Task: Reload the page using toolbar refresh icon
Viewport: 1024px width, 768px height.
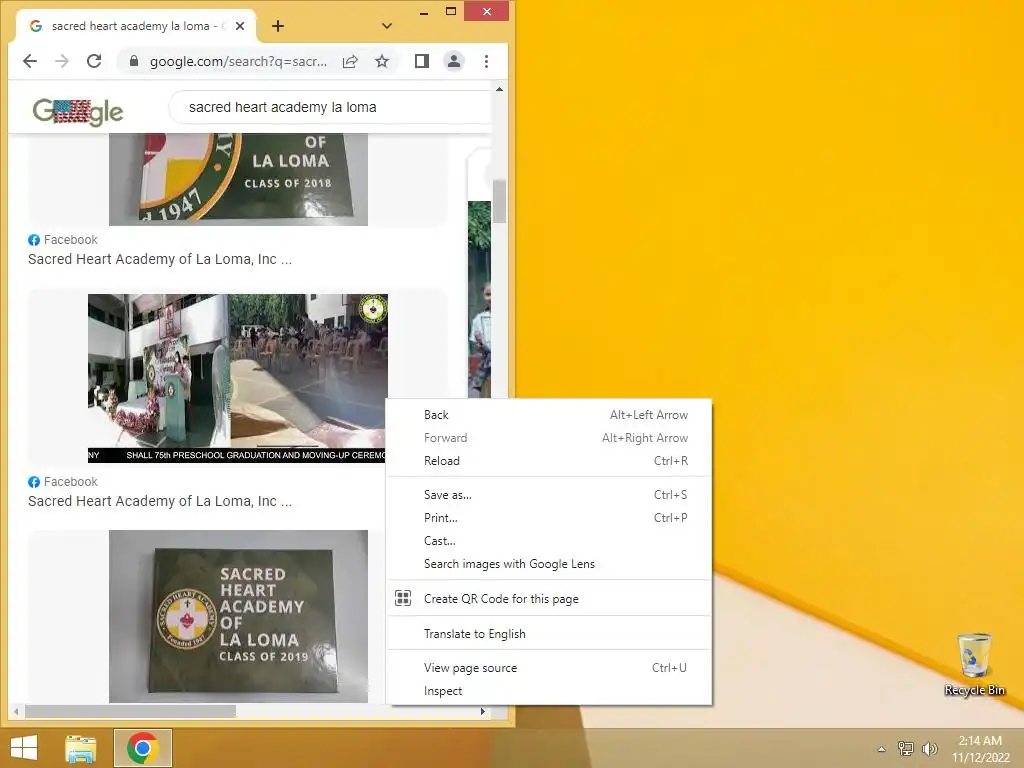Action: coord(94,61)
